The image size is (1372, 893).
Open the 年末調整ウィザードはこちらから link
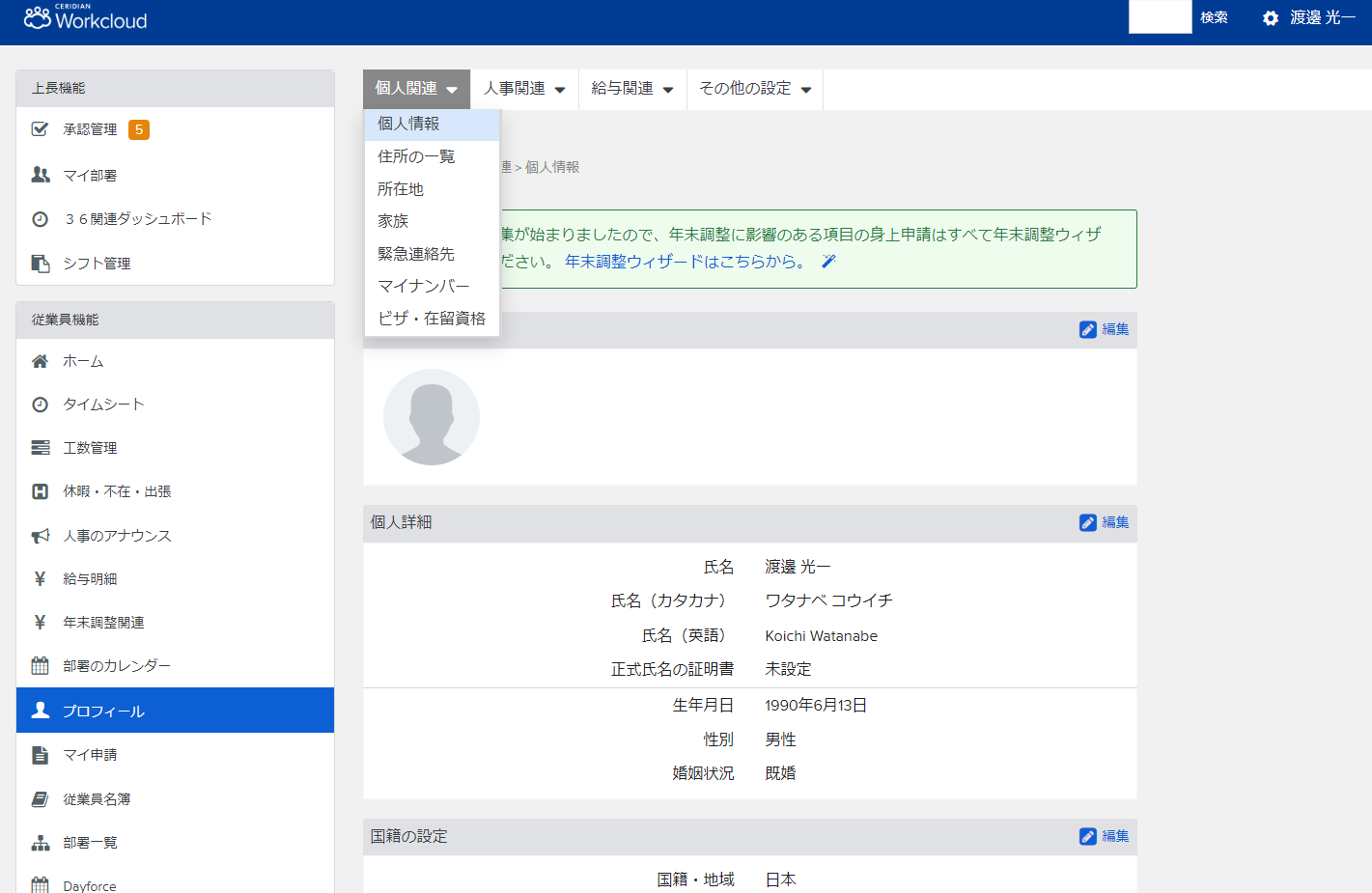pyautogui.click(x=687, y=262)
